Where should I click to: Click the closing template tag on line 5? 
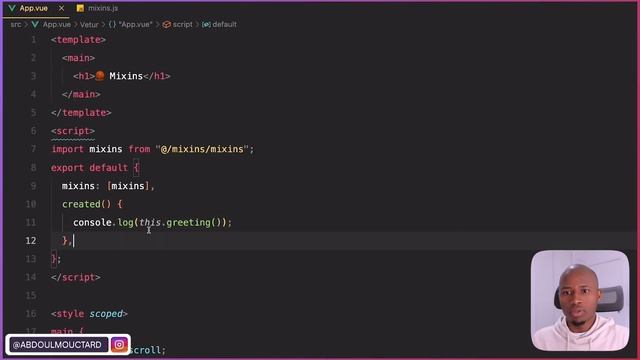pos(81,113)
